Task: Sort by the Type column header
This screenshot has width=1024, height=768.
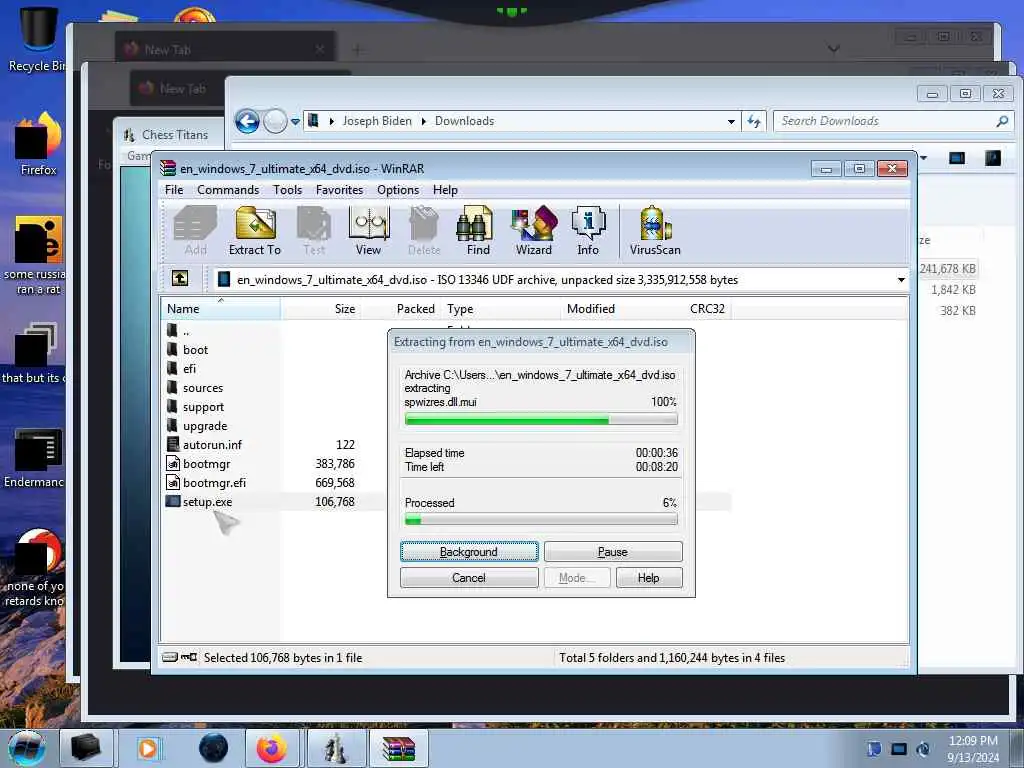Action: click(x=501, y=309)
